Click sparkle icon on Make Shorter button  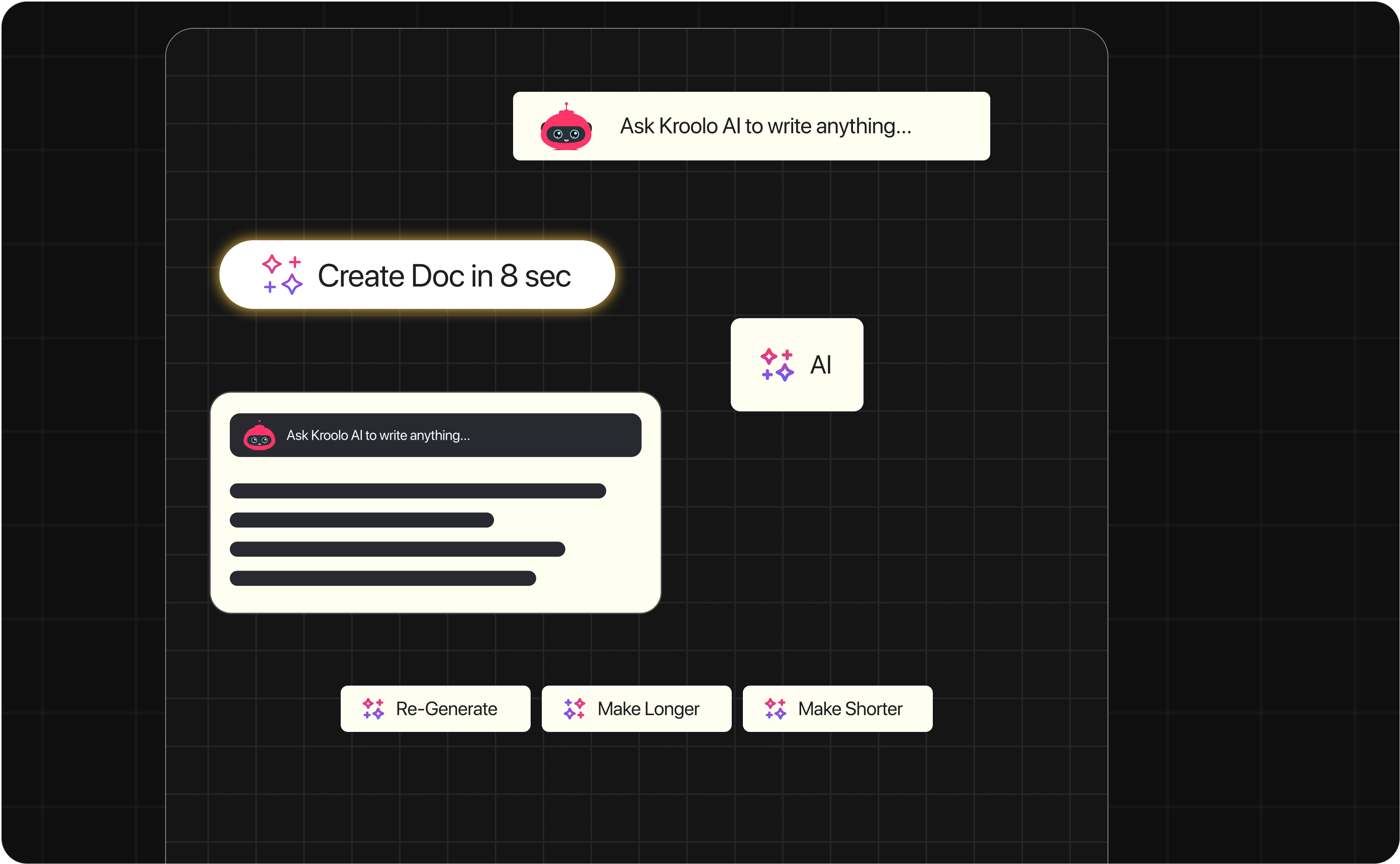click(x=775, y=709)
